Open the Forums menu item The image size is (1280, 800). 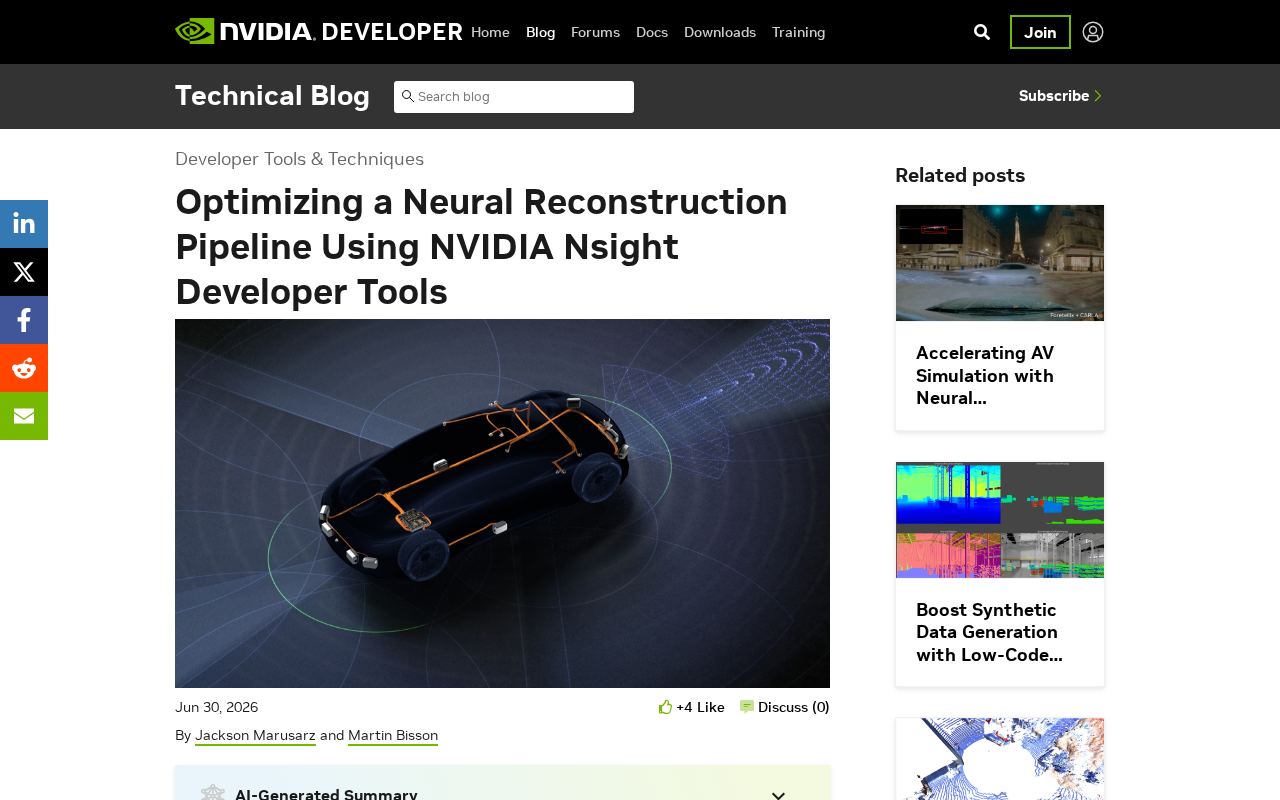pos(595,32)
